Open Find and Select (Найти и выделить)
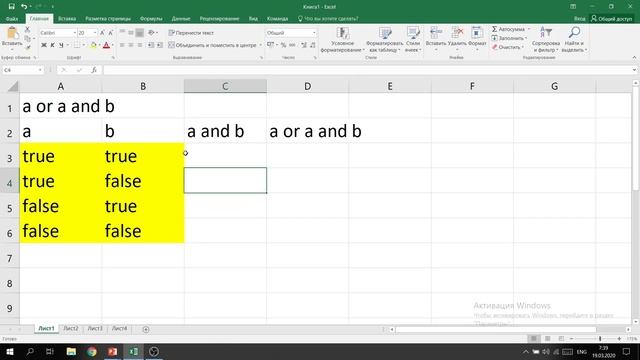The width and height of the screenshot is (640, 360). click(574, 40)
